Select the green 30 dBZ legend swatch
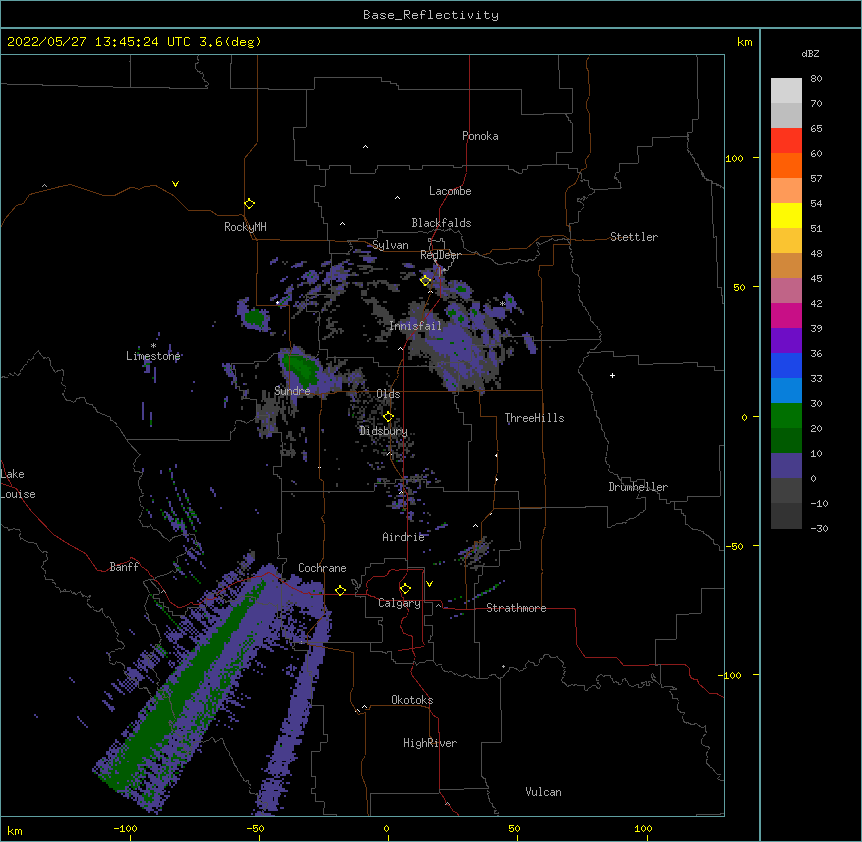Image resolution: width=862 pixels, height=842 pixels. tap(786, 416)
